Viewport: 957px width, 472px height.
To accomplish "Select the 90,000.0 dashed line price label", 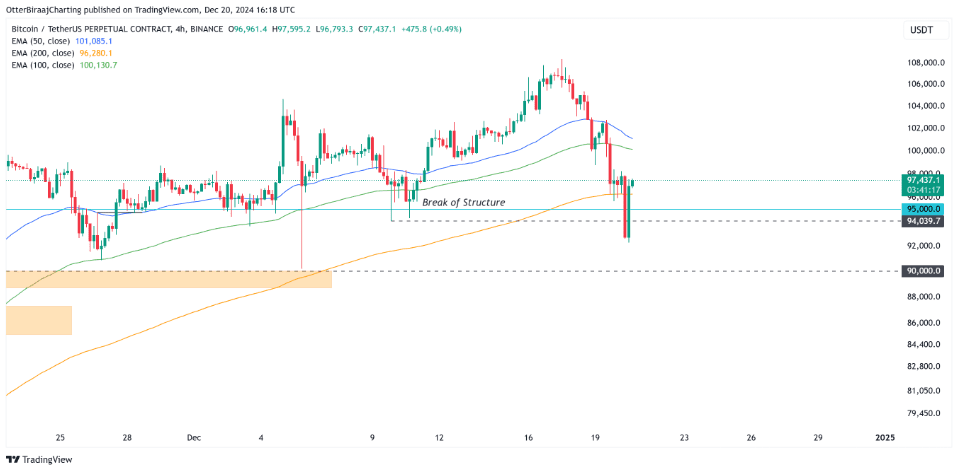I will pyautogui.click(x=923, y=270).
